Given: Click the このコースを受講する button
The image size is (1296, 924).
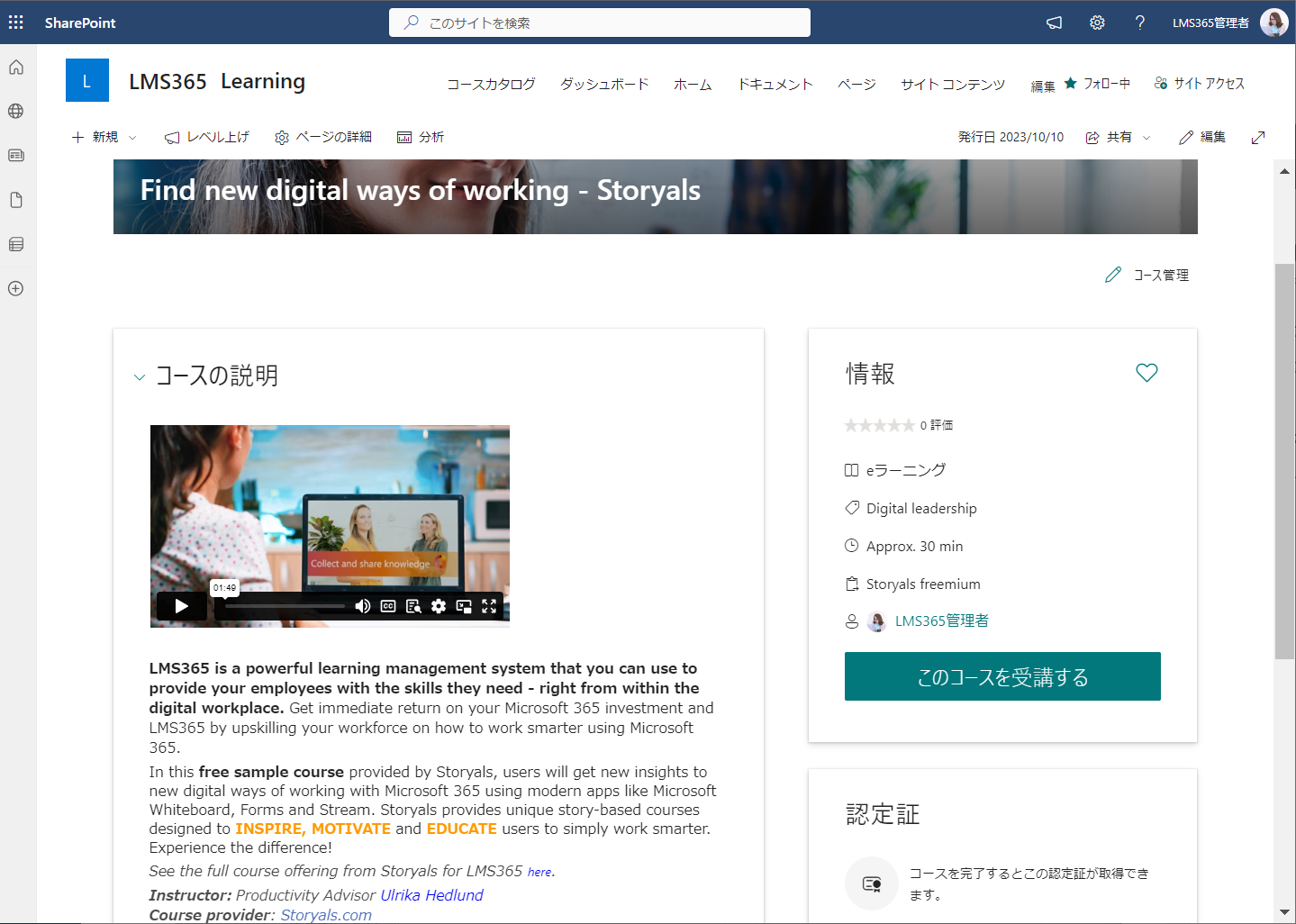Looking at the screenshot, I should point(1001,676).
